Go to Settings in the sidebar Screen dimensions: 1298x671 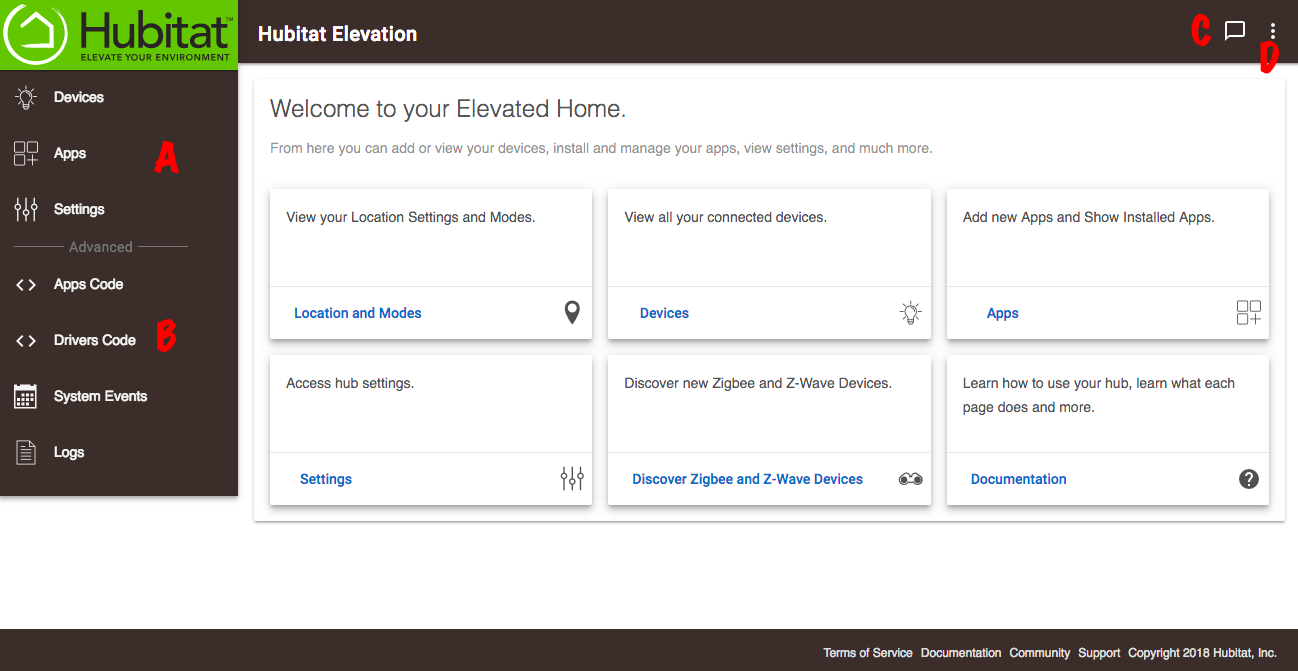click(79, 209)
